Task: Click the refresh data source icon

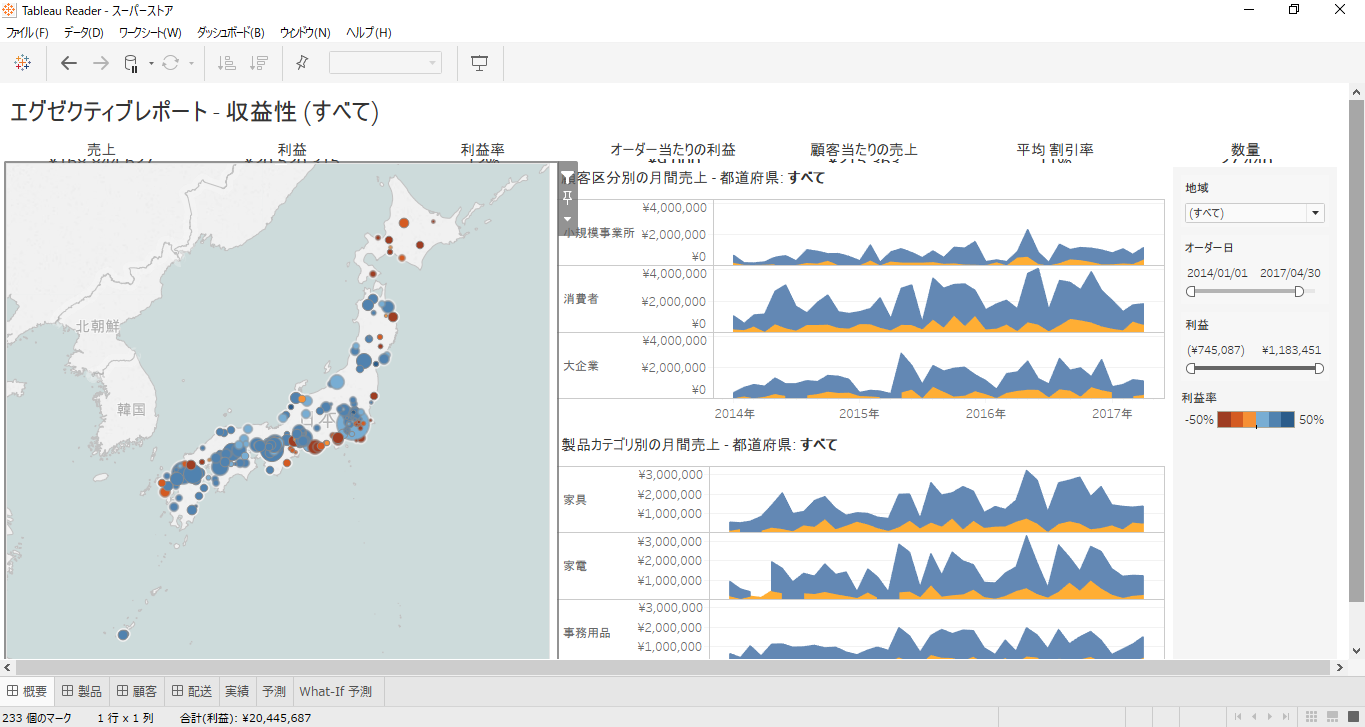Action: [170, 62]
